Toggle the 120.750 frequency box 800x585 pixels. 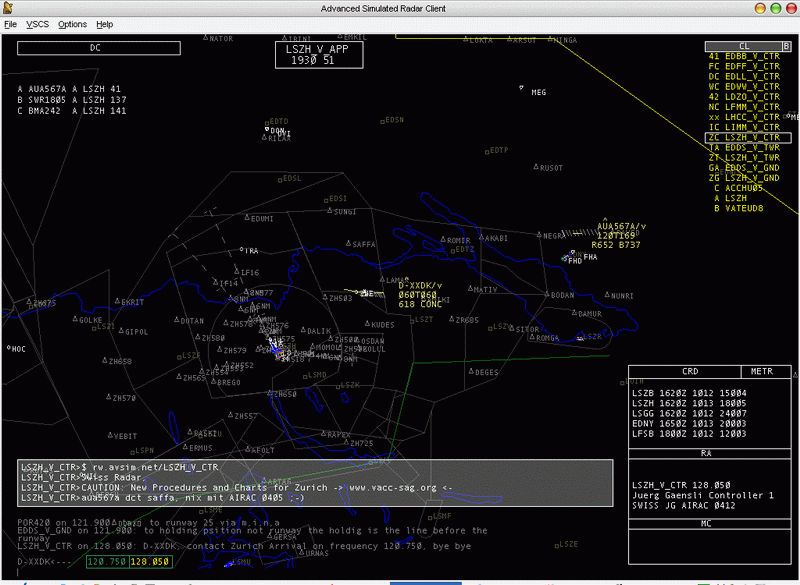coord(108,563)
